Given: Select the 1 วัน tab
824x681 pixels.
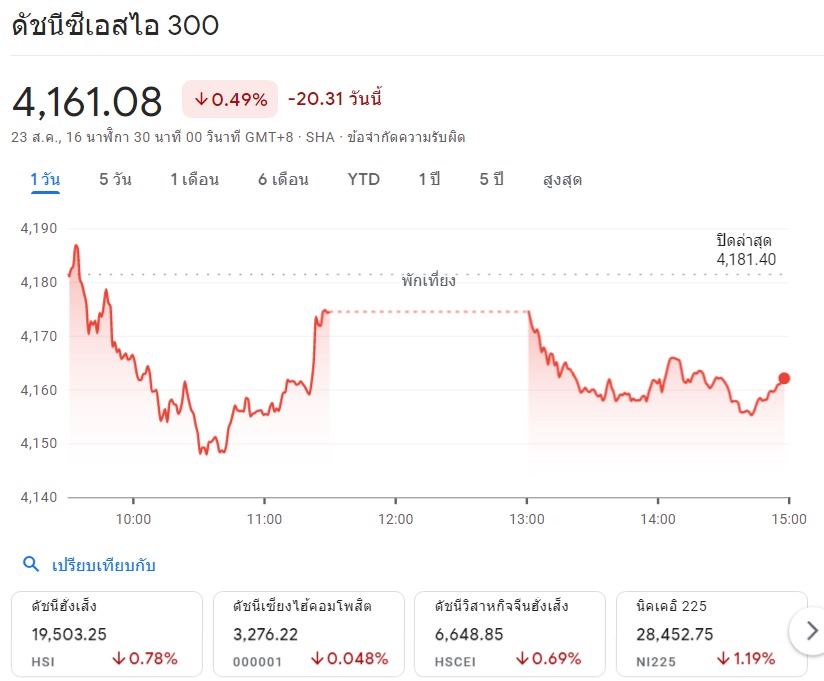Looking at the screenshot, I should point(45,180).
